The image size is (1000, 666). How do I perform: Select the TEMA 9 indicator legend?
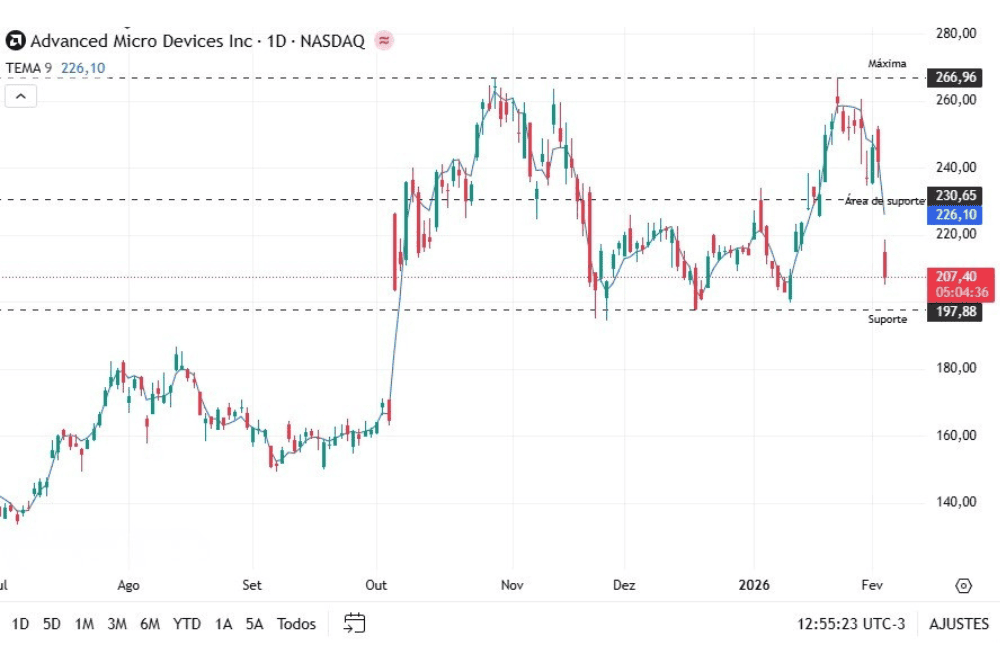pyautogui.click(x=28, y=68)
